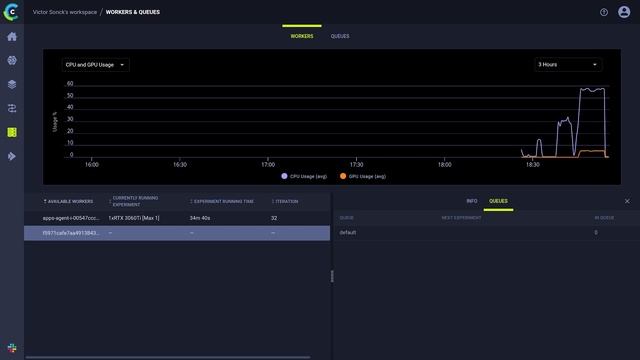Click the 1xRTX 3060Ti [Max 1] experiment
The image size is (640, 360).
[133, 218]
